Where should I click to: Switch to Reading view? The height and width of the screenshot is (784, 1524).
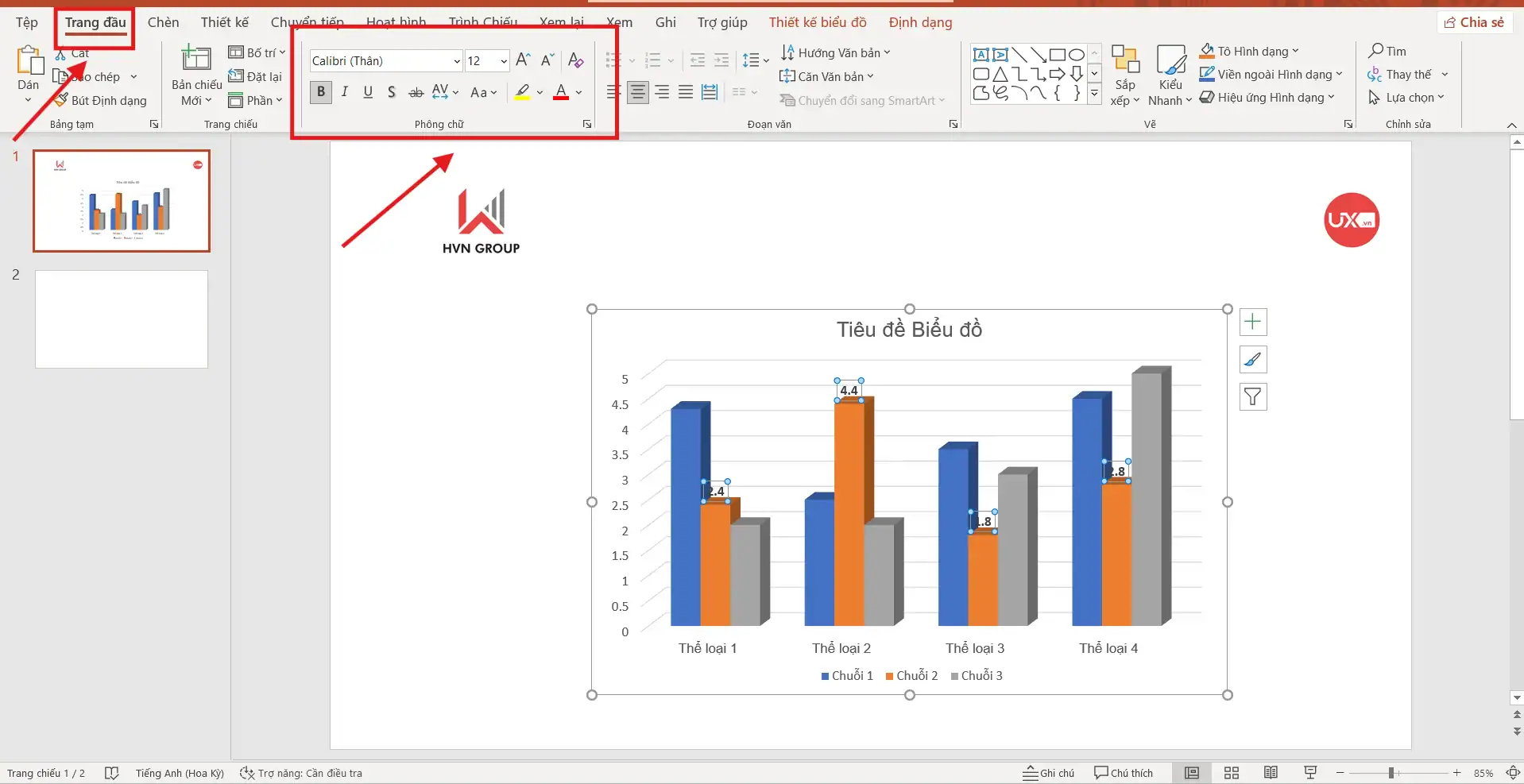(x=1271, y=773)
